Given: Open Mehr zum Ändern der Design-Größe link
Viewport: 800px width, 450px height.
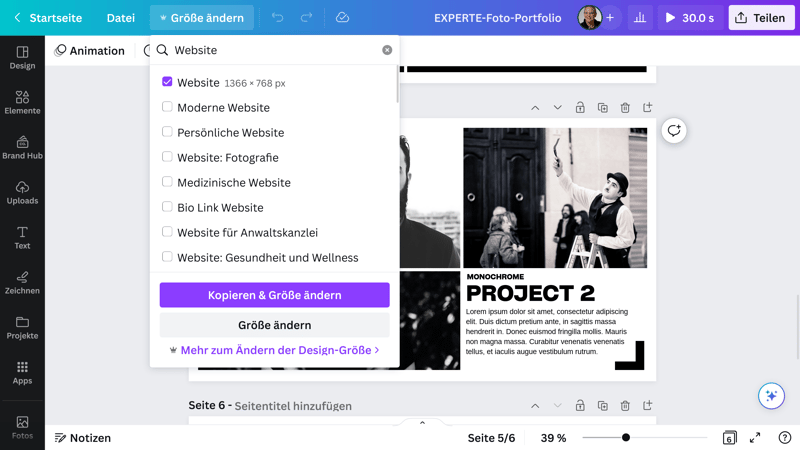Looking at the screenshot, I should click(275, 350).
